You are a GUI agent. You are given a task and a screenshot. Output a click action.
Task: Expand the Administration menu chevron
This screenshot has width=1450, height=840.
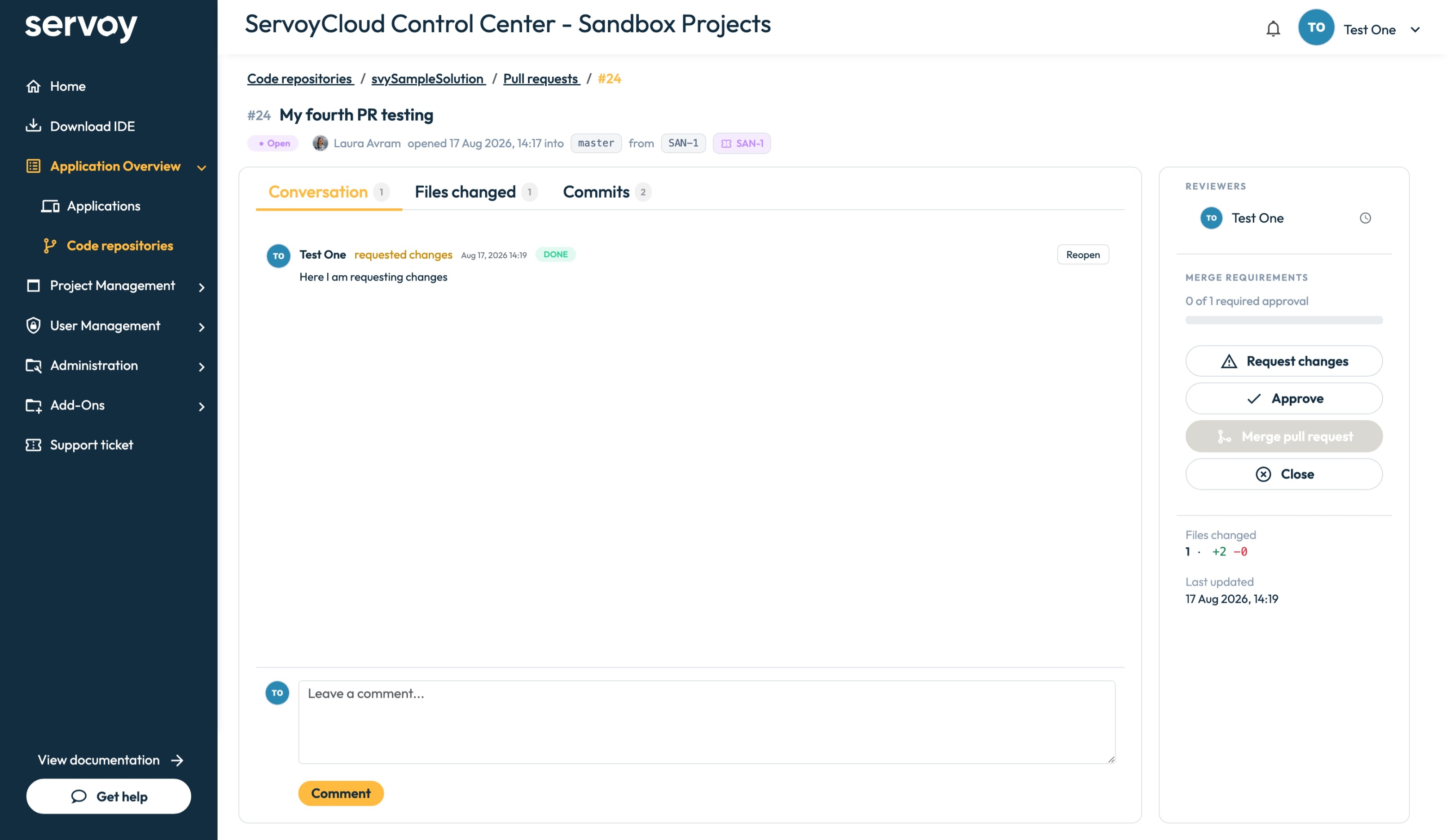202,366
